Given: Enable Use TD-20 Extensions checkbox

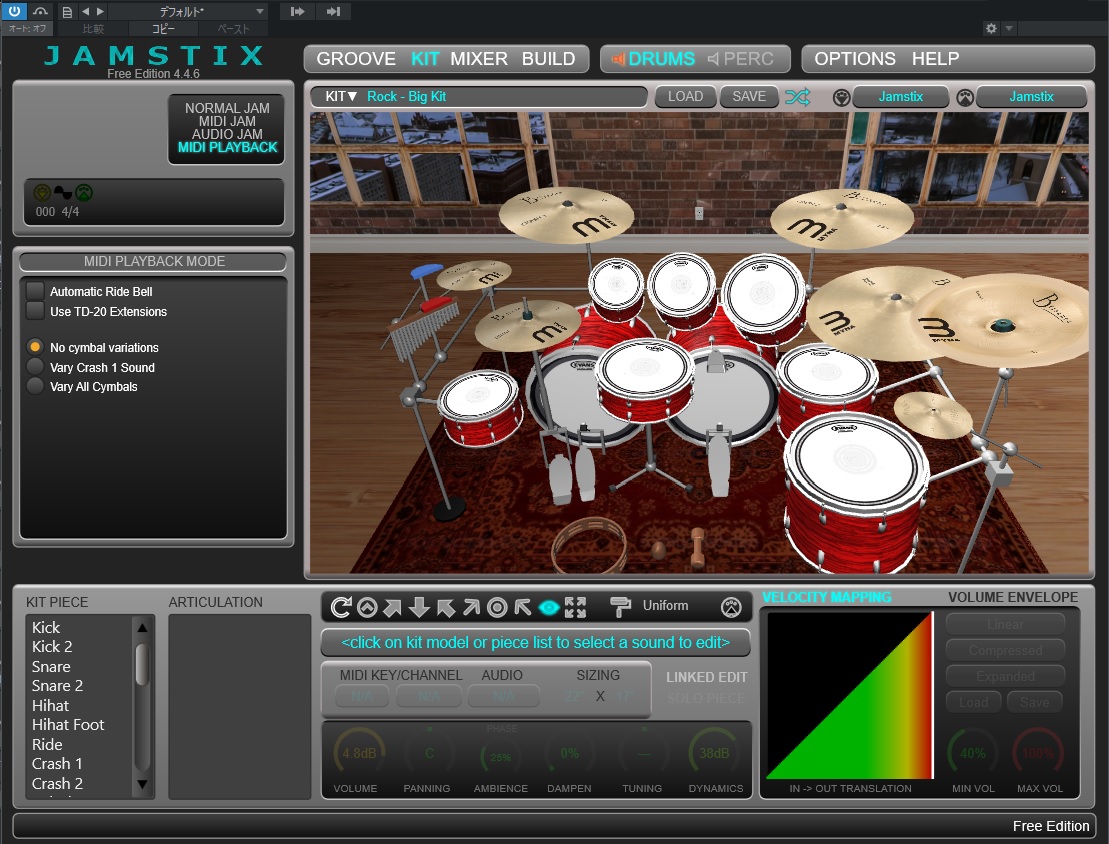Looking at the screenshot, I should click(36, 311).
